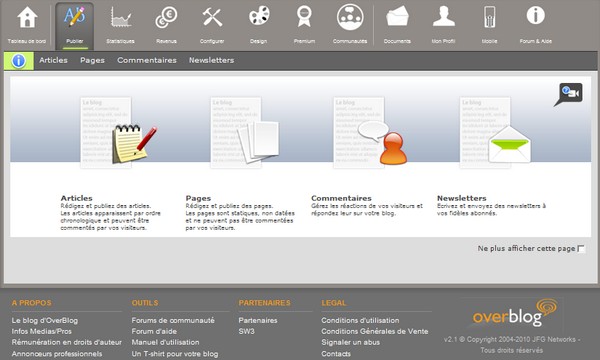The width and height of the screenshot is (600, 360).
Task: Open the Statistiques chart icon
Action: click(x=121, y=18)
